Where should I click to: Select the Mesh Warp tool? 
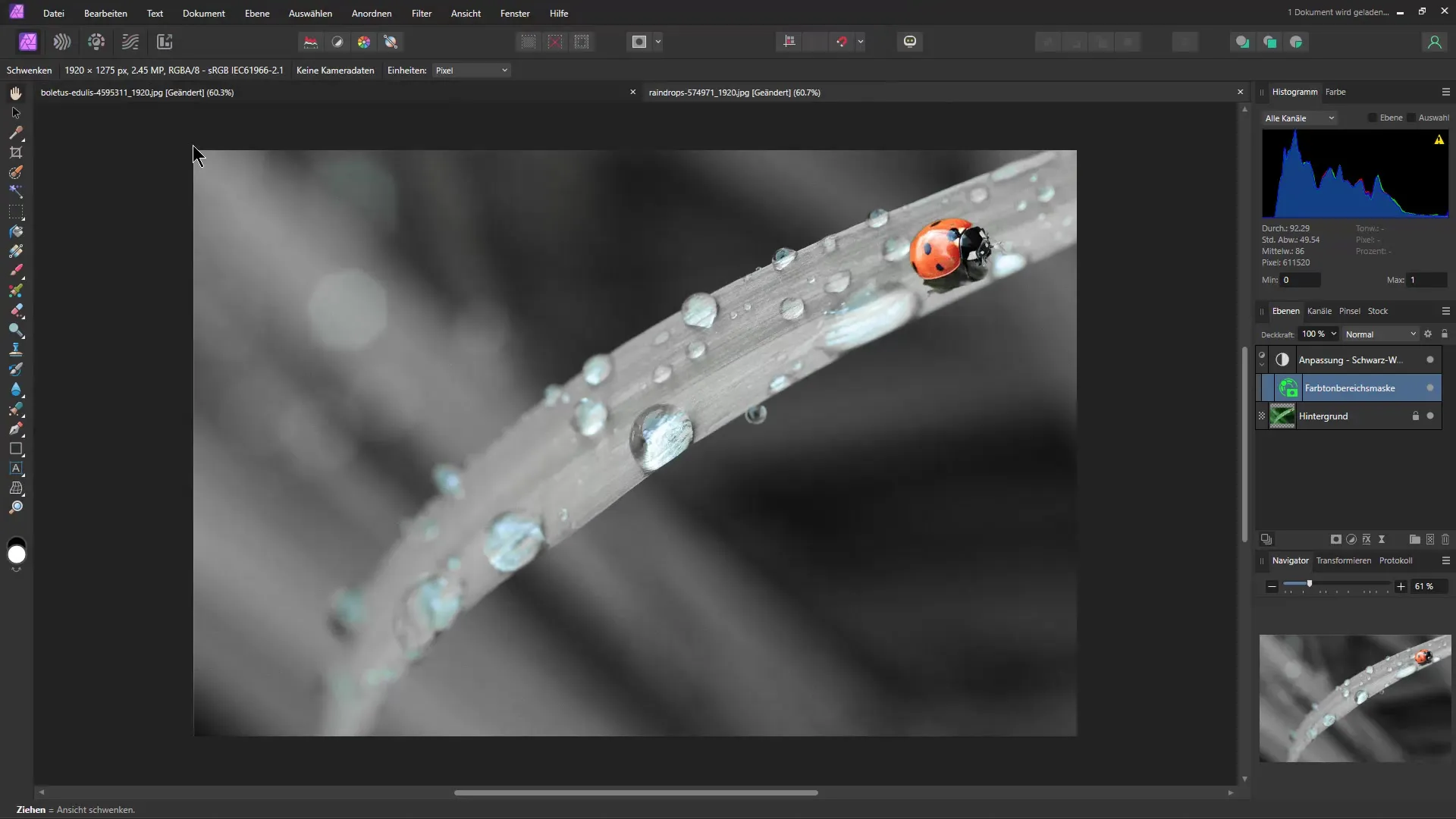coord(16,488)
